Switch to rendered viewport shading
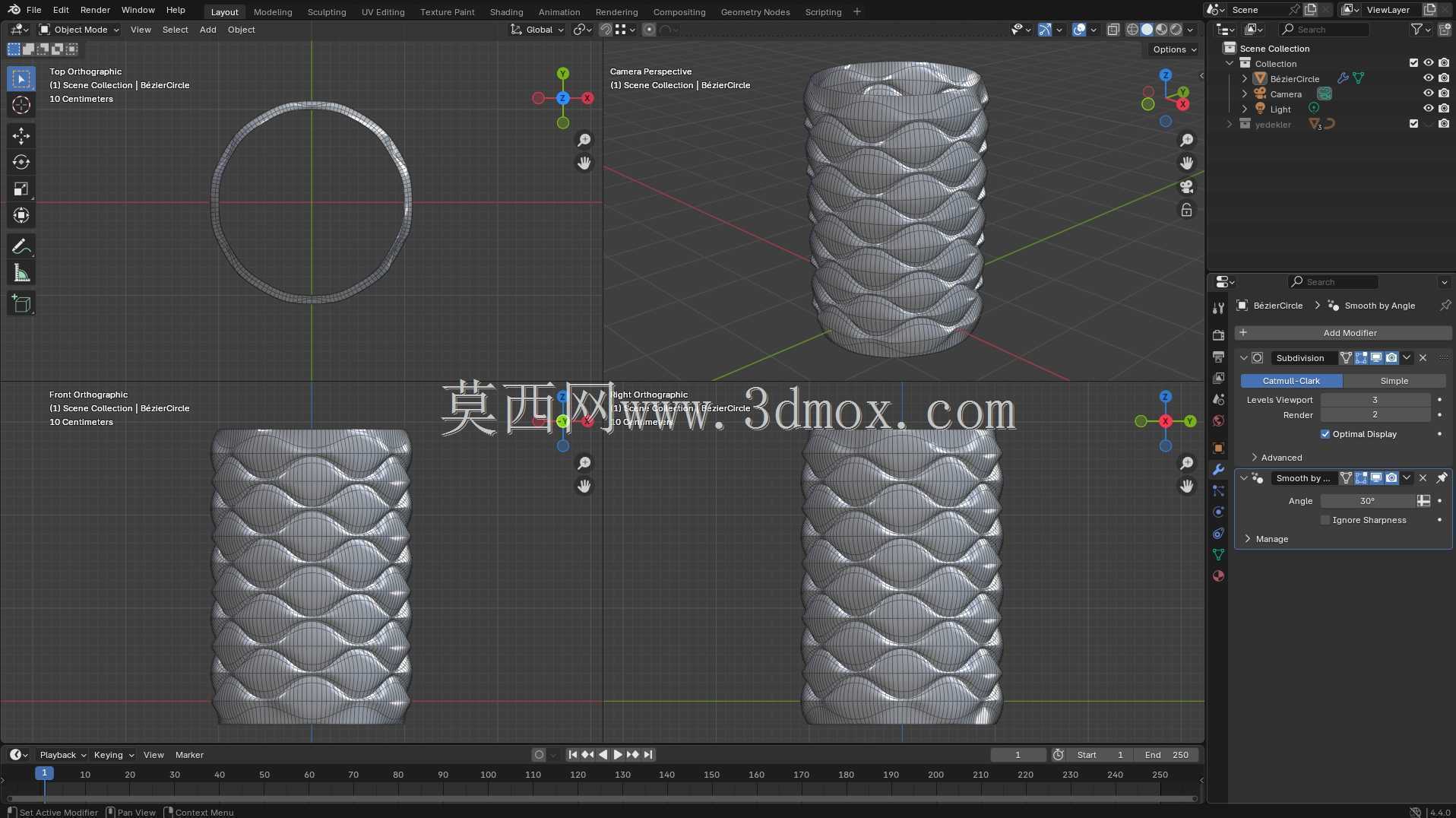This screenshot has width=1456, height=818. [1176, 30]
